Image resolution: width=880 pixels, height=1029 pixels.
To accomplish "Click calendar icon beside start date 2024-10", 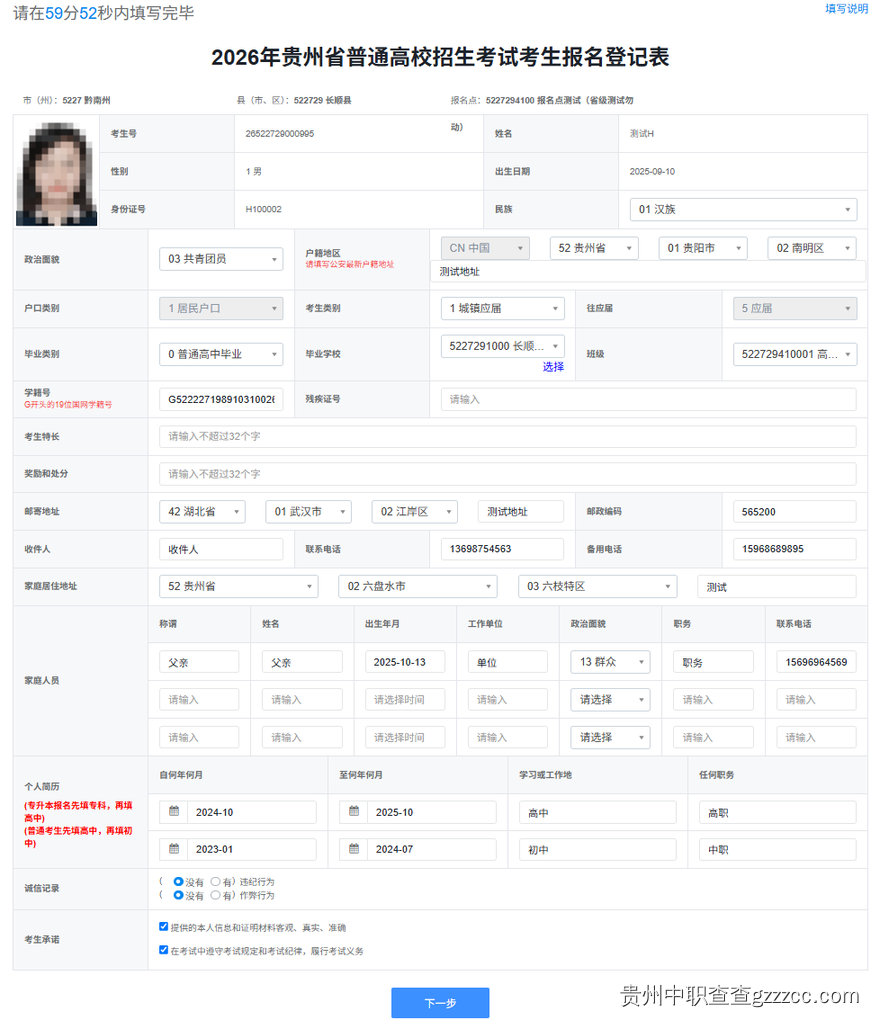I will coord(174,812).
